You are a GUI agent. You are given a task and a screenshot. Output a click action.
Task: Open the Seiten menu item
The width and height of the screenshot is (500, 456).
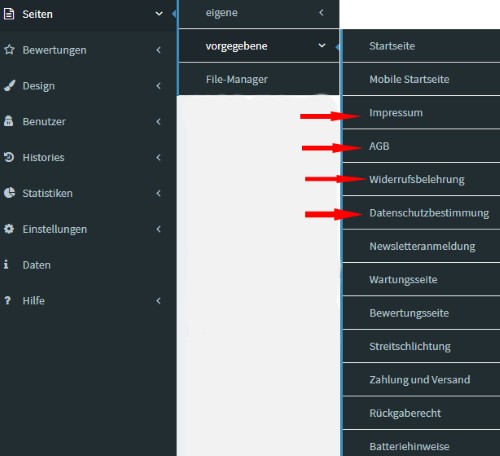point(88,14)
